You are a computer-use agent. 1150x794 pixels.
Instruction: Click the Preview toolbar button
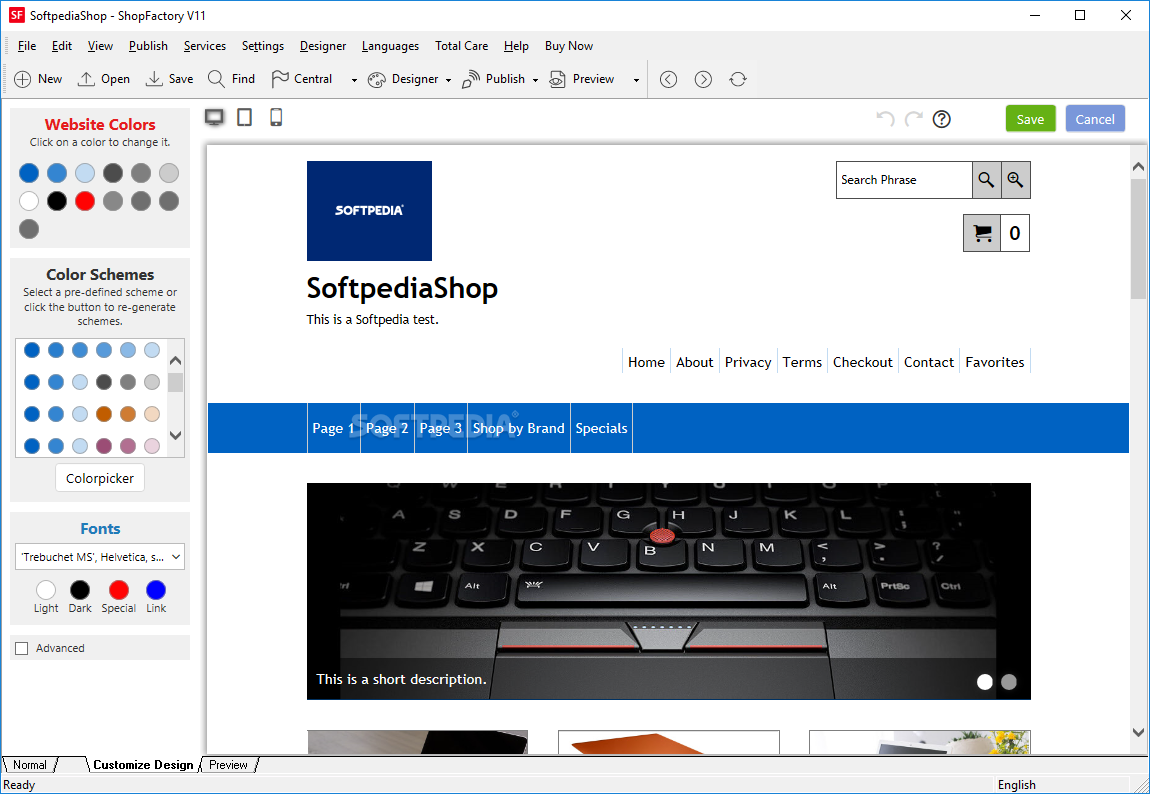click(582, 79)
